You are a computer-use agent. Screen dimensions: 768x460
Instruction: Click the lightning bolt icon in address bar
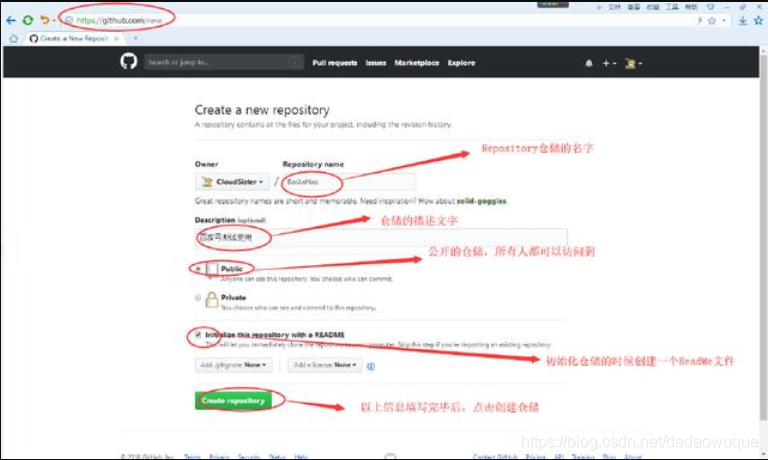[699, 20]
